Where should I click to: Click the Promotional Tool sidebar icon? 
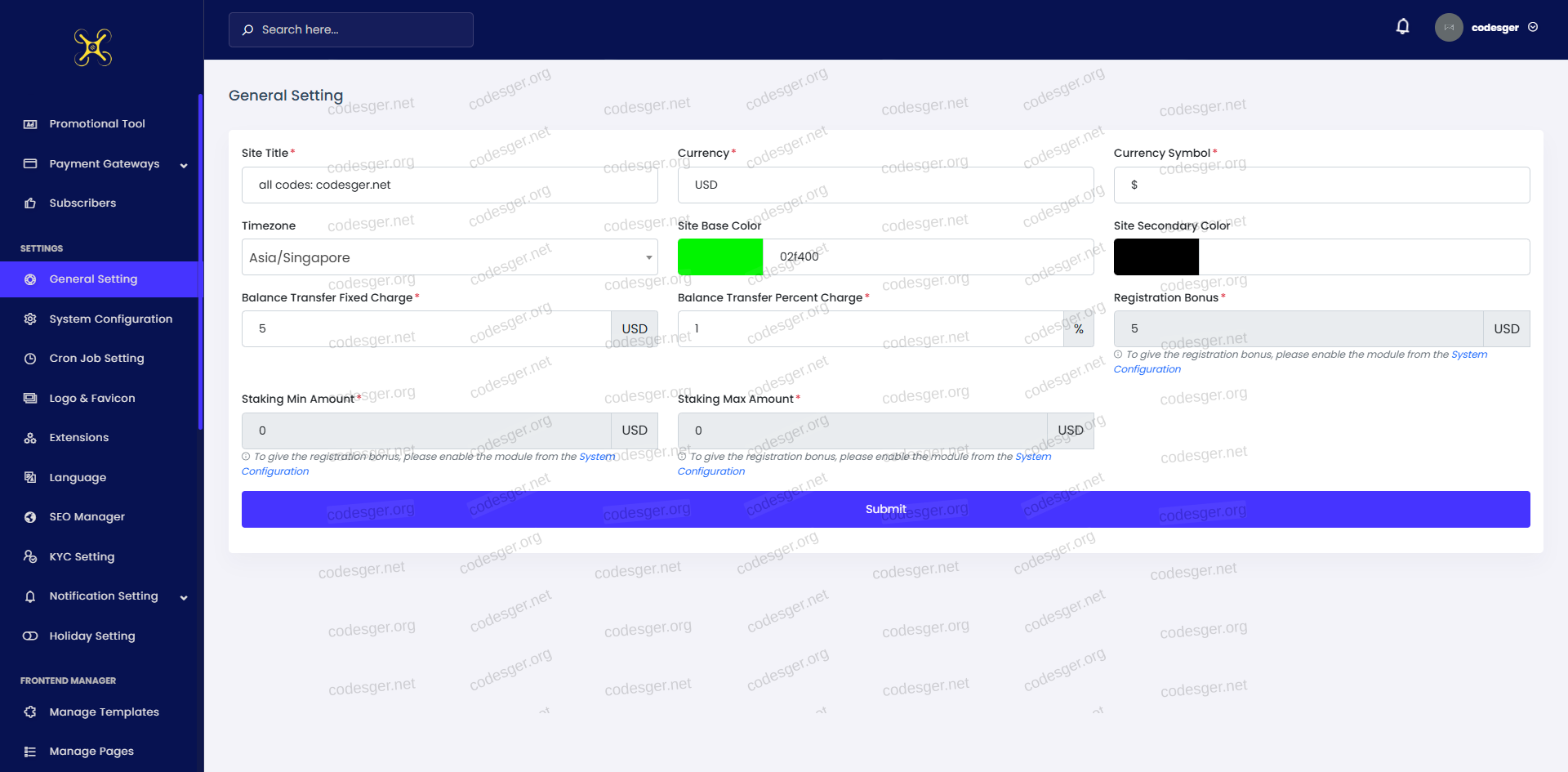click(30, 124)
